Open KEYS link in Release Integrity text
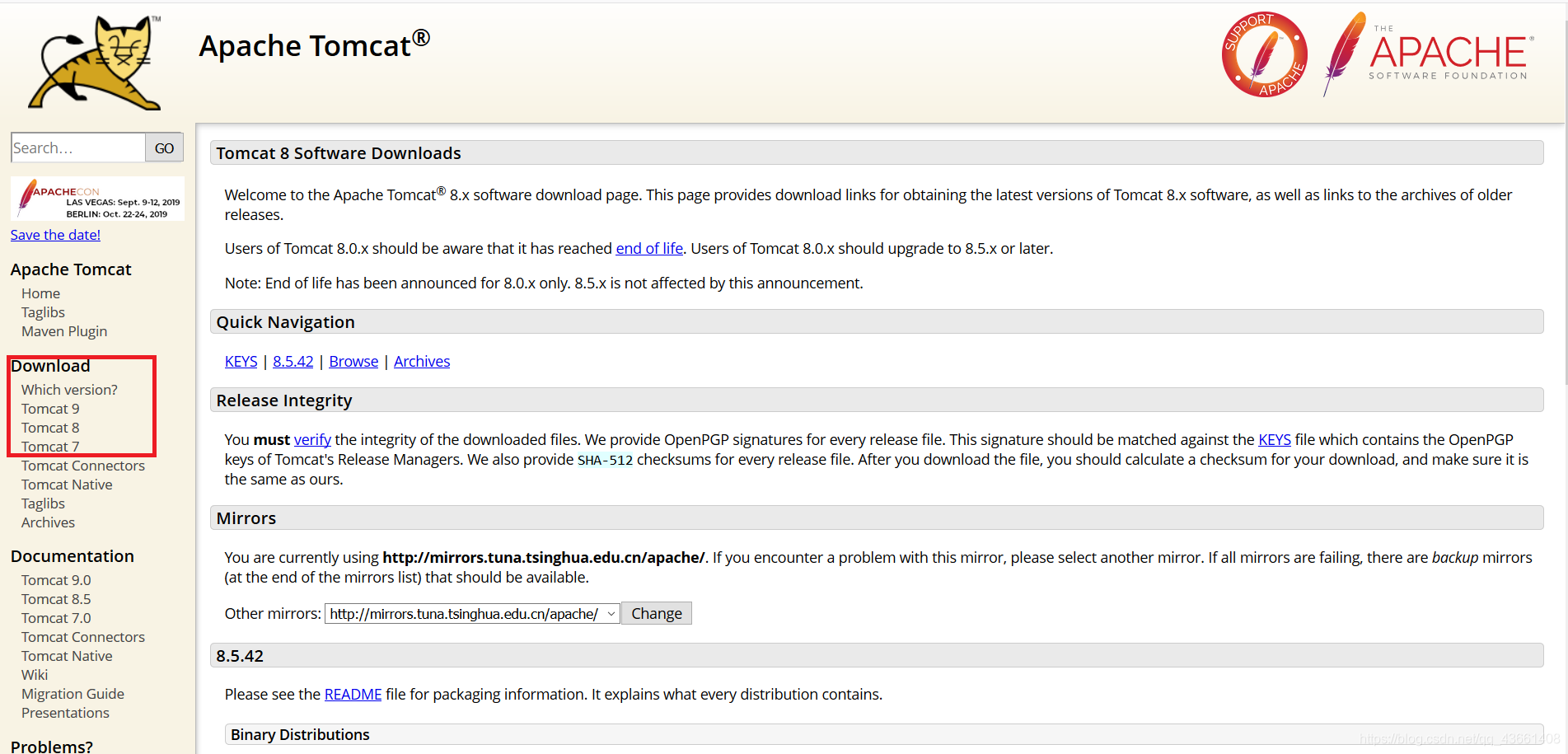Image resolution: width=1568 pixels, height=754 pixels. pyautogui.click(x=1275, y=439)
